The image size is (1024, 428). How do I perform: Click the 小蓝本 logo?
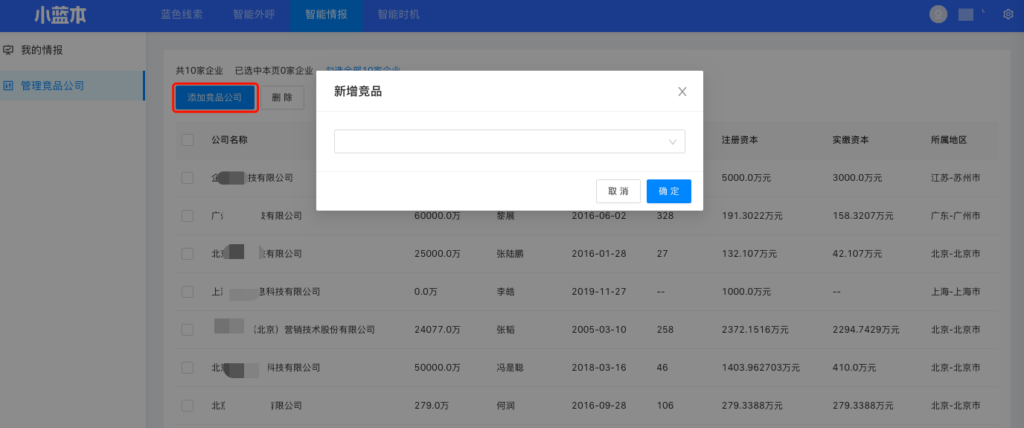tap(60, 15)
